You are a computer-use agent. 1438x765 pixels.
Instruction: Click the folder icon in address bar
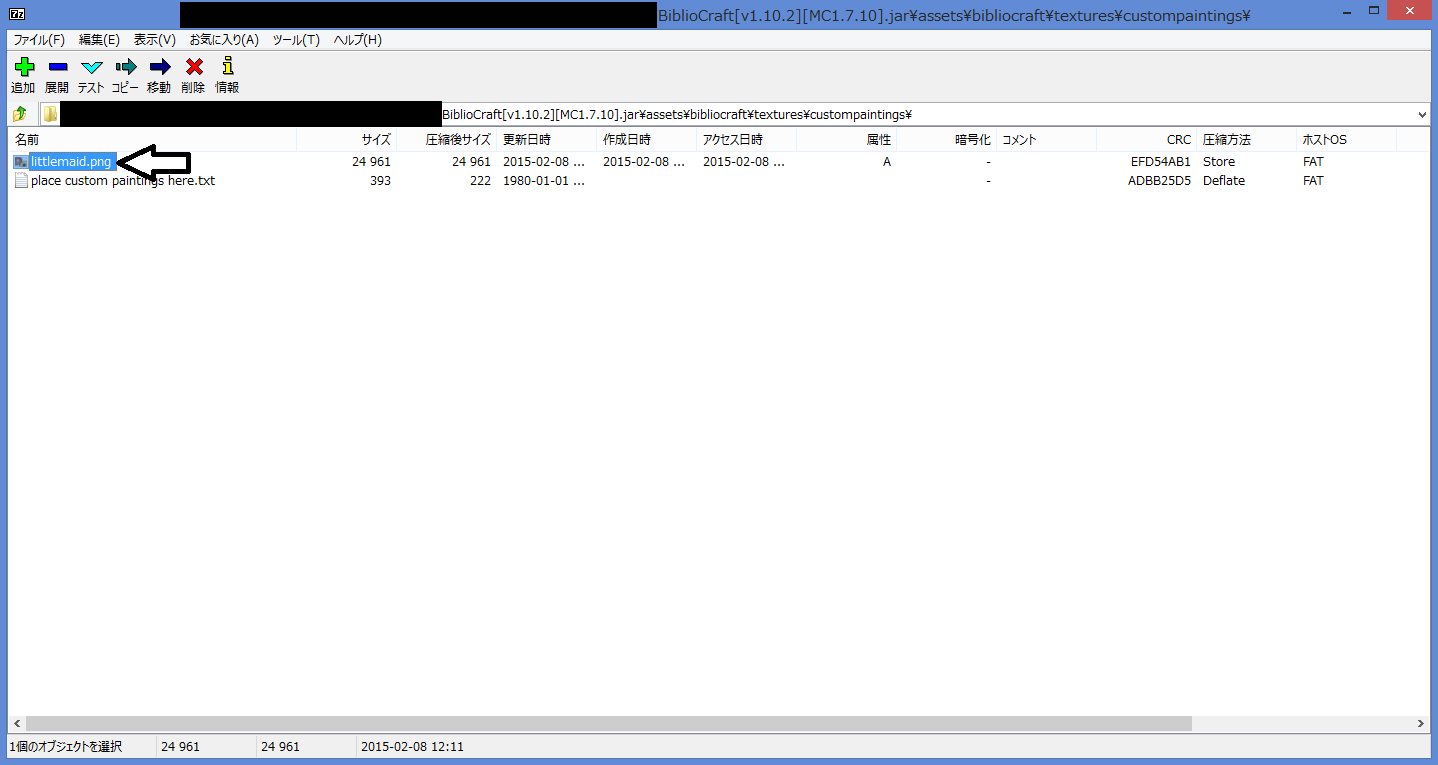point(50,114)
